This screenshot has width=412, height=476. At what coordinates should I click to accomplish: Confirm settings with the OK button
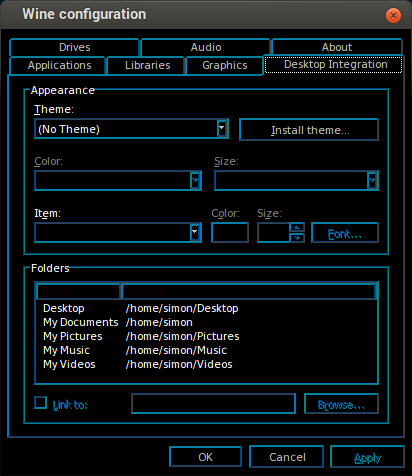pos(205,457)
